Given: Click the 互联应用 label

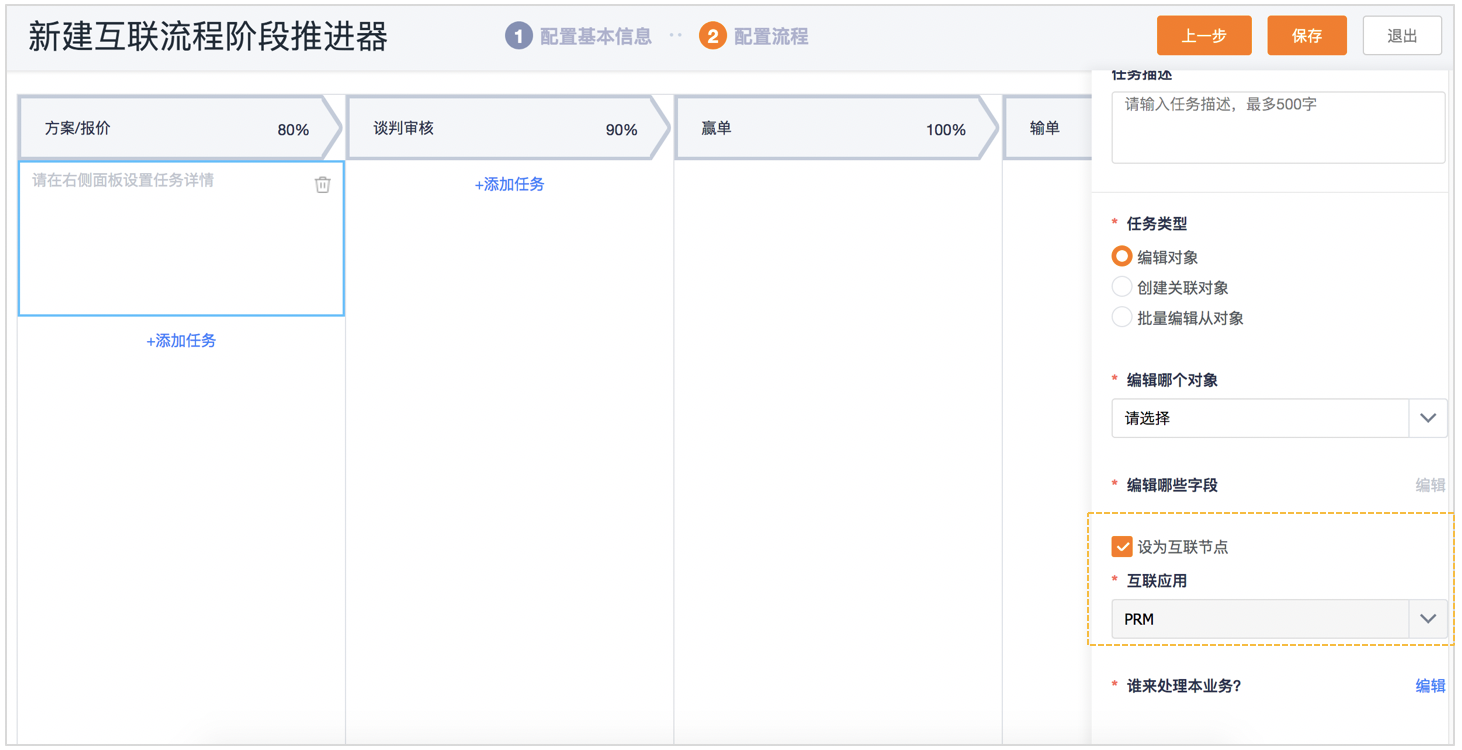Looking at the screenshot, I should (x=1157, y=581).
